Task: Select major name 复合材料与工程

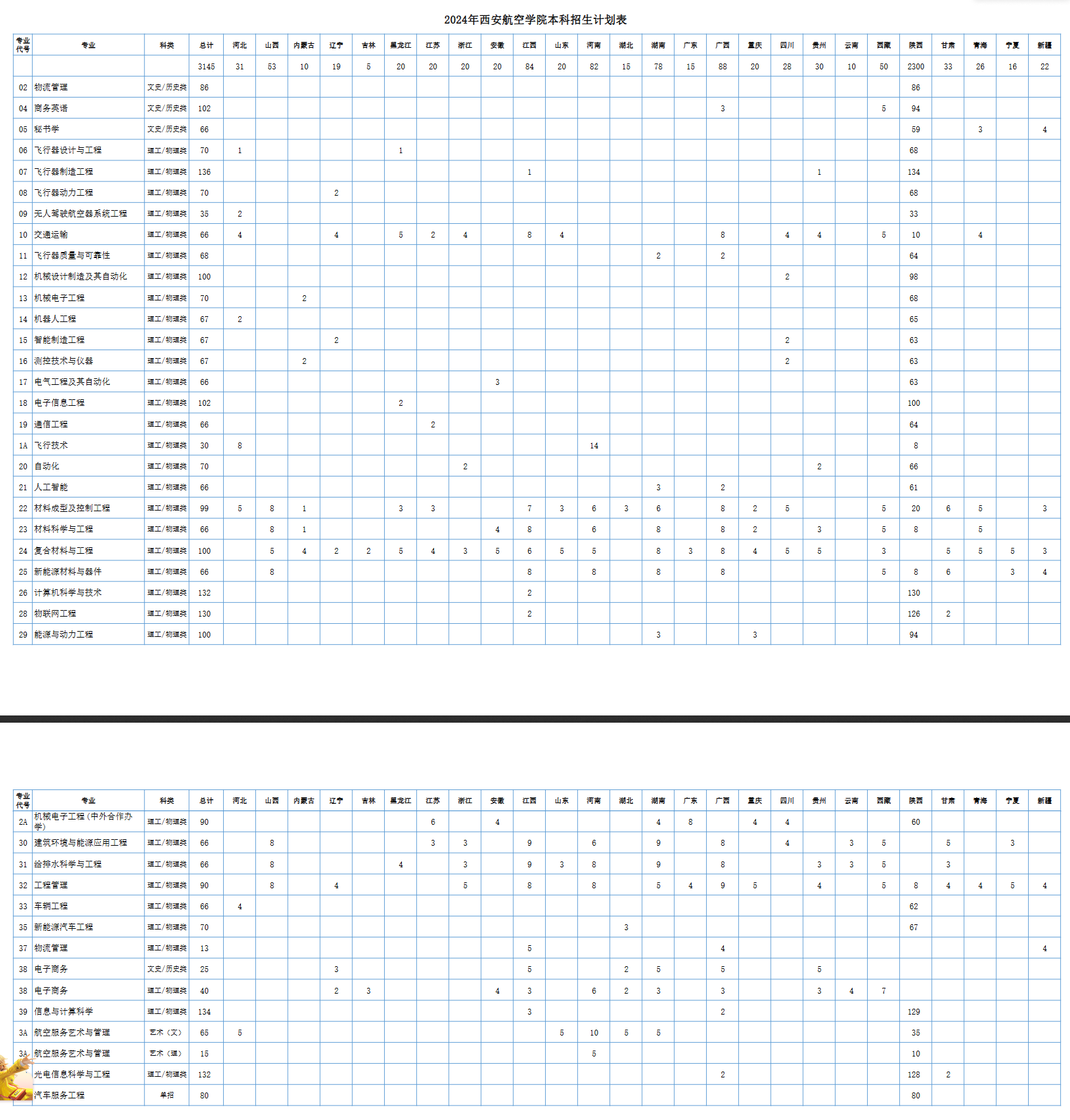Action: 63,551
